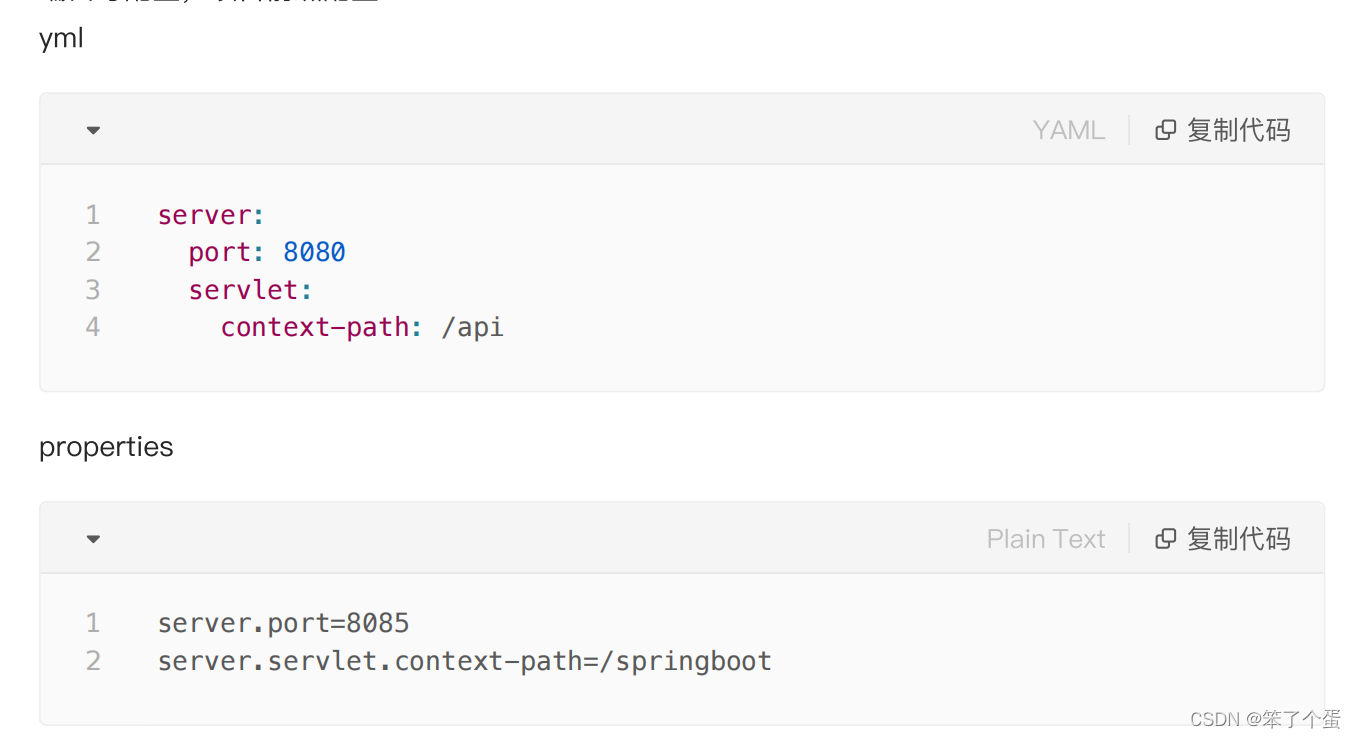Viewport: 1356px width, 739px height.
Task: Collapse the properties code block with its triangle
Action: (92, 538)
